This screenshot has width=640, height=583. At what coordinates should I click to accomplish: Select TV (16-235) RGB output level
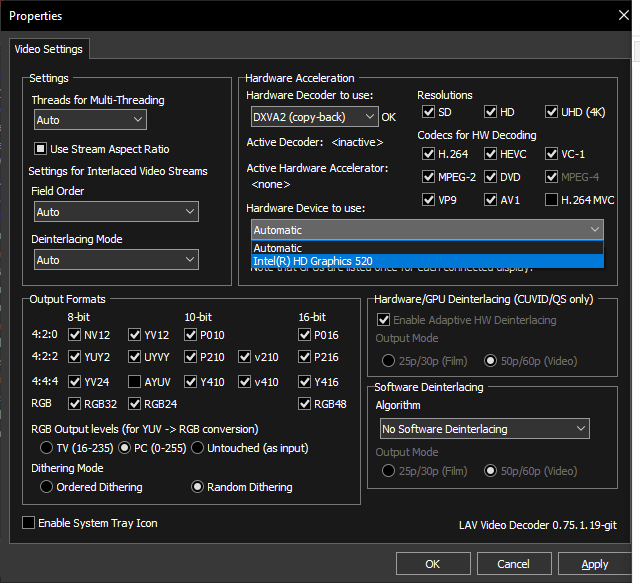(47, 448)
